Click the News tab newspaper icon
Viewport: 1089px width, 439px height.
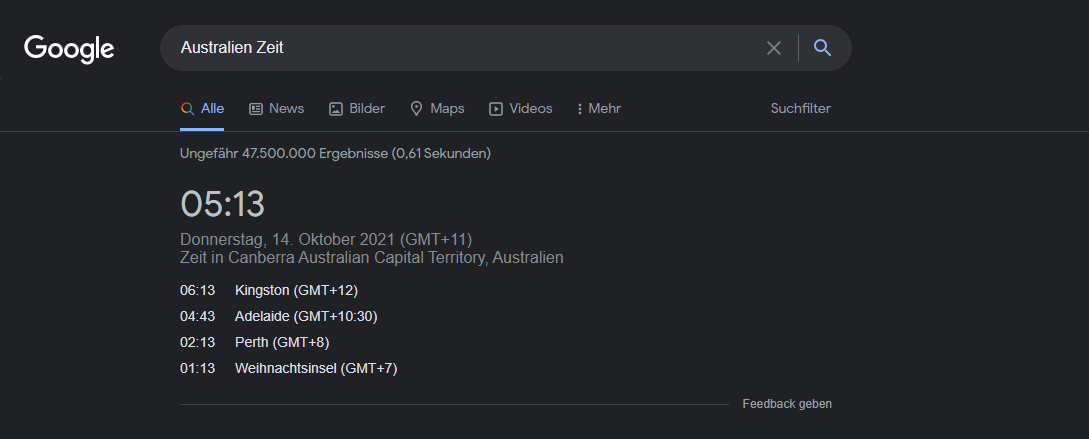coord(256,109)
